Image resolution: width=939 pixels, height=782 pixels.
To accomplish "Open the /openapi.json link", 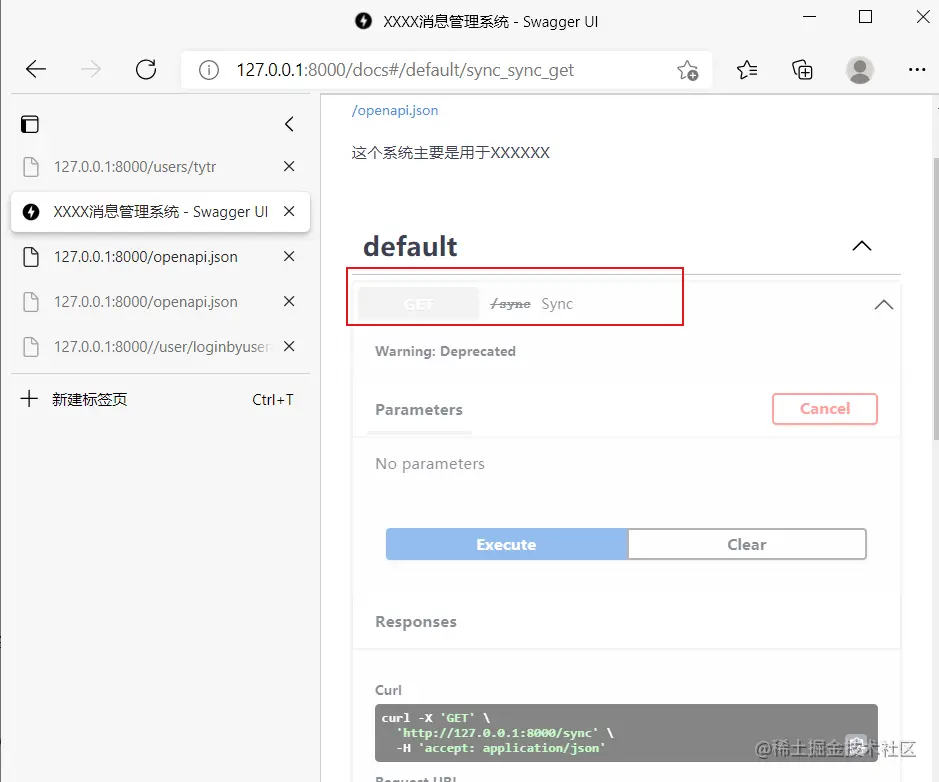I will click(395, 110).
